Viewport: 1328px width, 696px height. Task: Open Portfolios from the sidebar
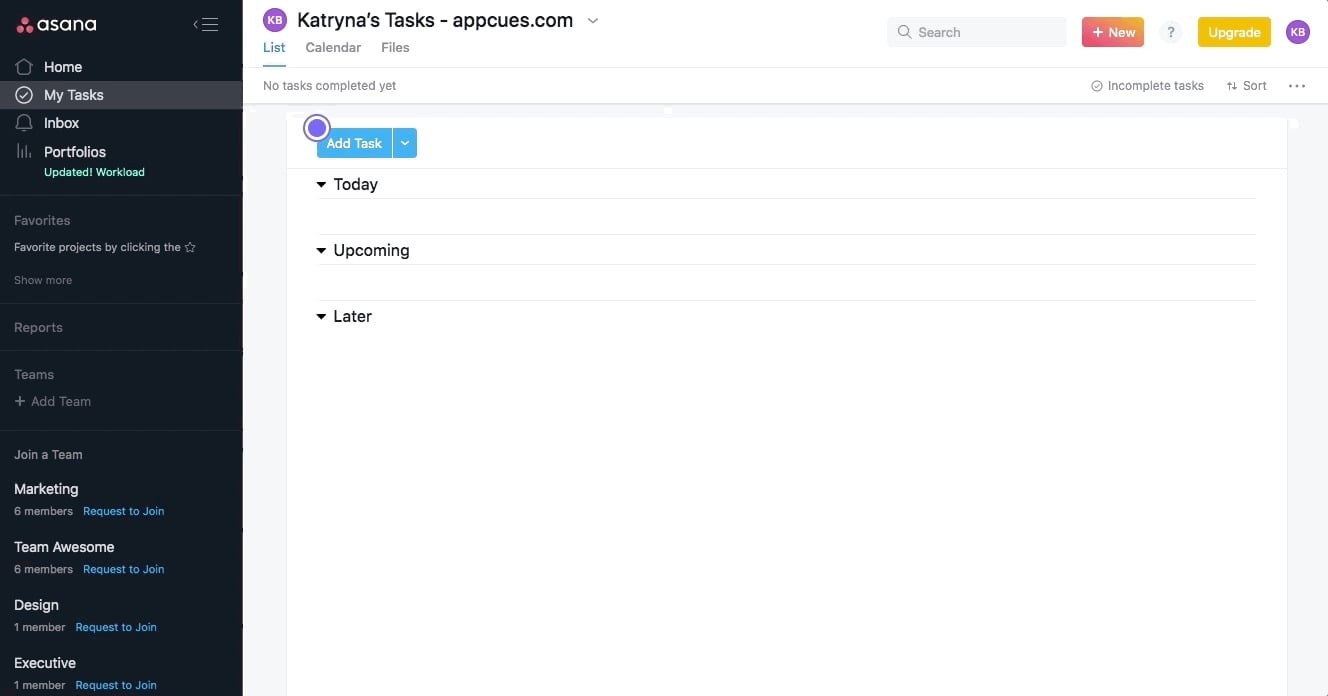click(x=74, y=152)
